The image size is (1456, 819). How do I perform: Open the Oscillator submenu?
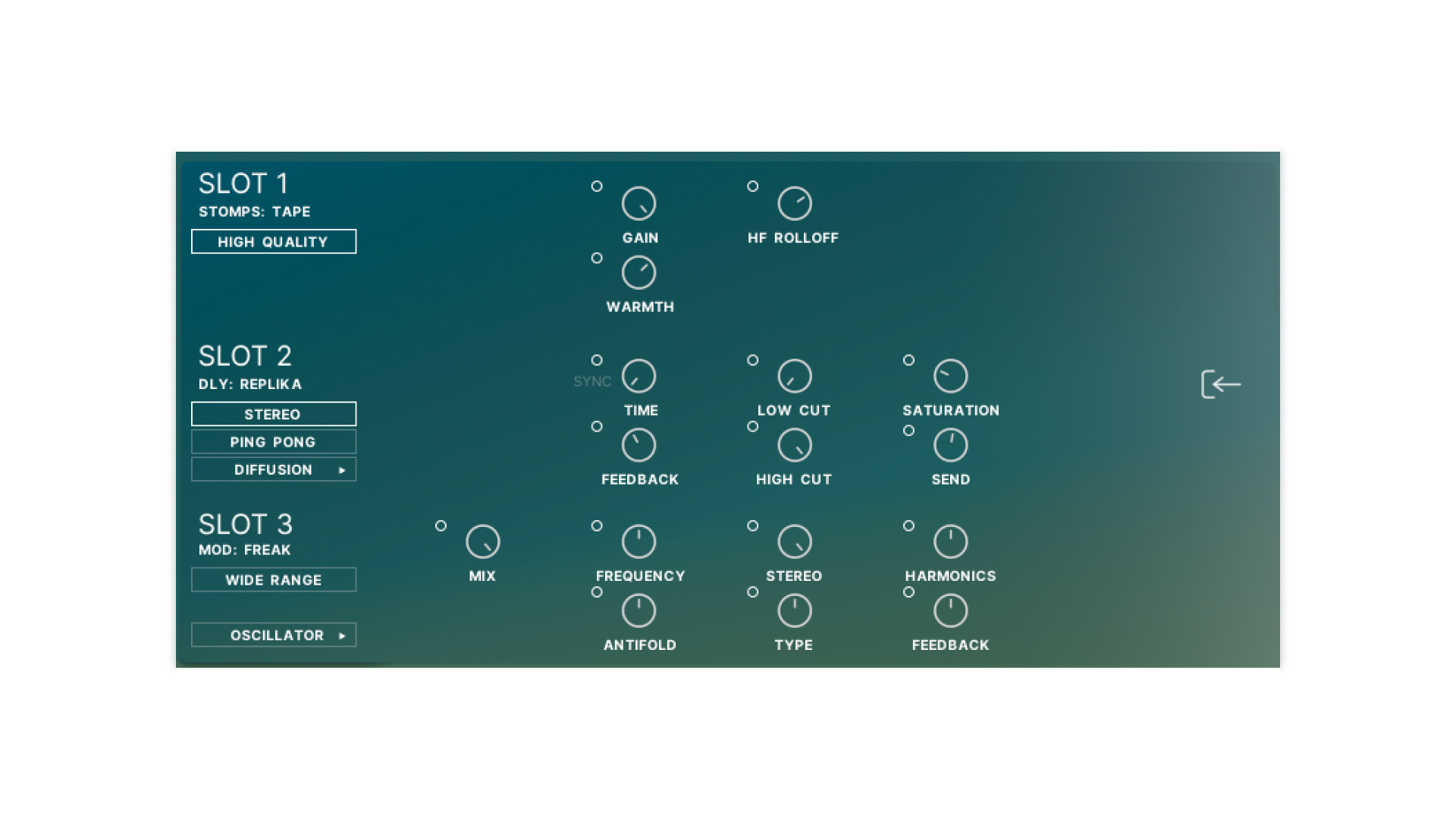coord(273,635)
